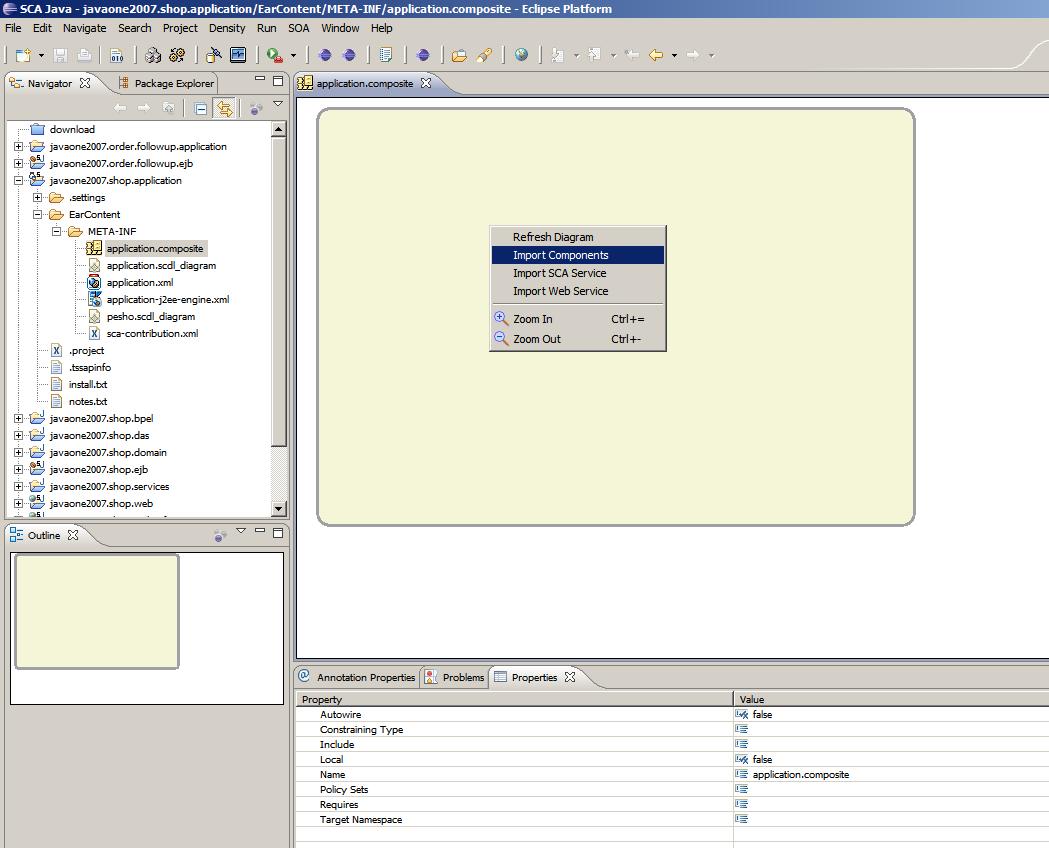Open the Outline view menu triangle

241,531
